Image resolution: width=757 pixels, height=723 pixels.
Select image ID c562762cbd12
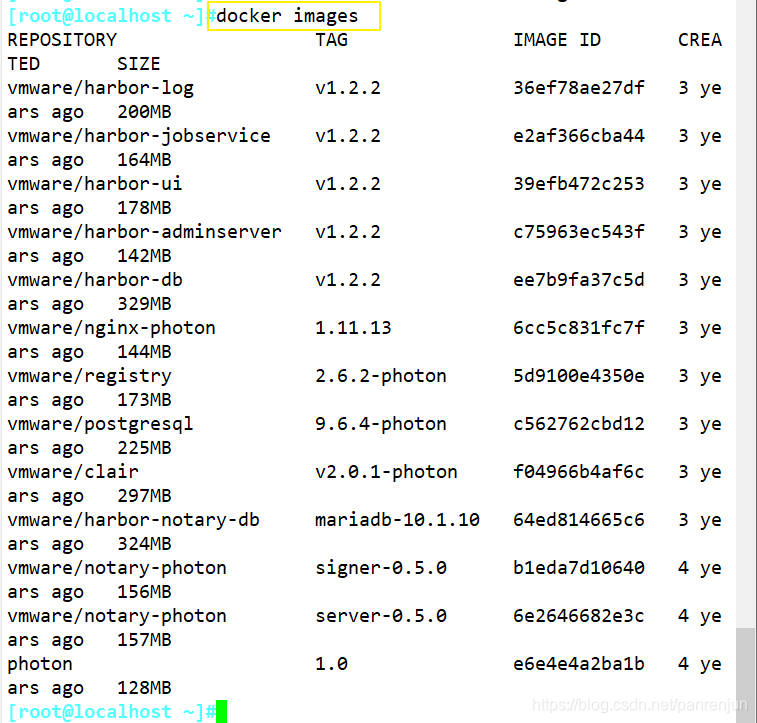tap(579, 424)
